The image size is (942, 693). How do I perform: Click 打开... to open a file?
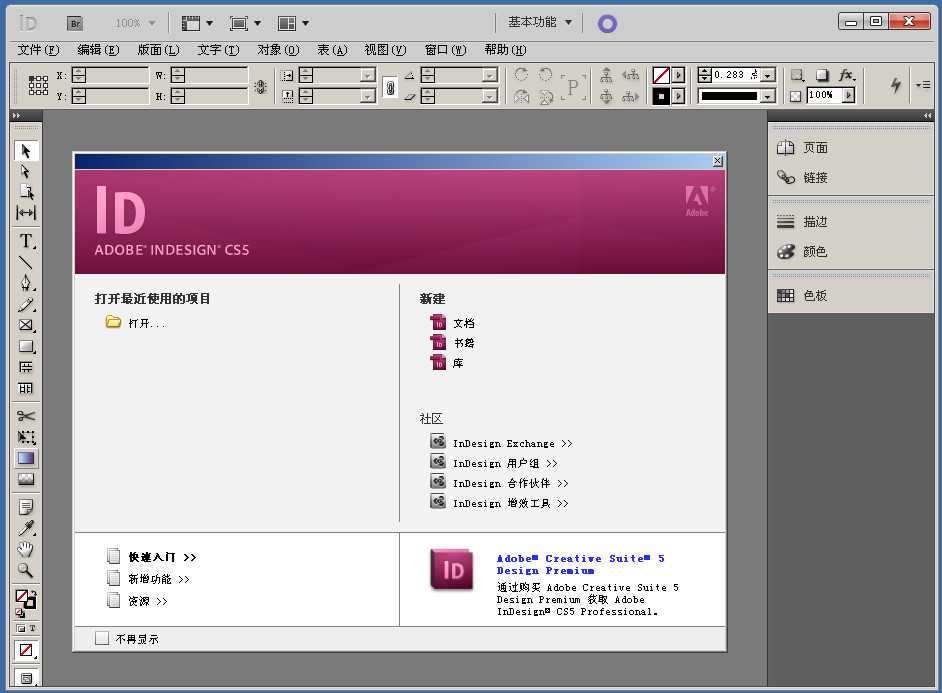[x=146, y=323]
